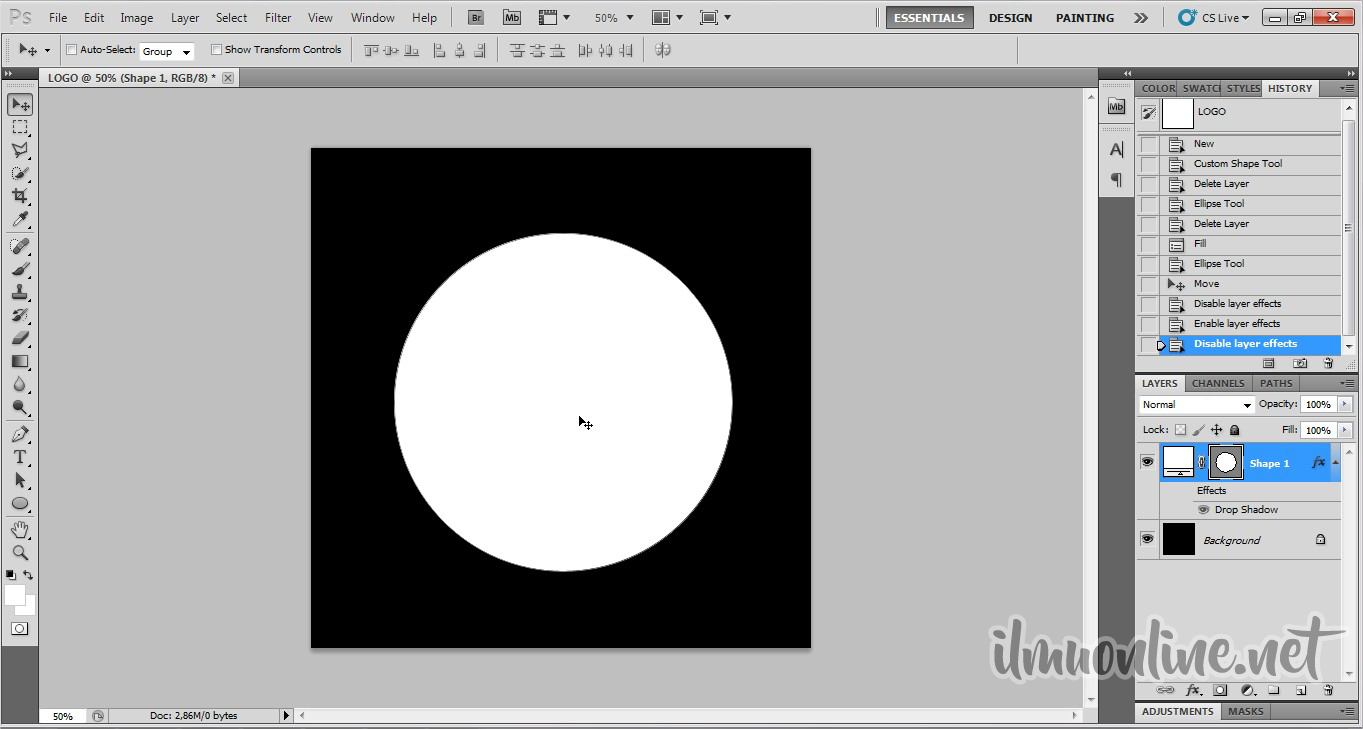Select the Zoom tool in toolbox
Screen dimensions: 1363x729
pyautogui.click(x=20, y=552)
